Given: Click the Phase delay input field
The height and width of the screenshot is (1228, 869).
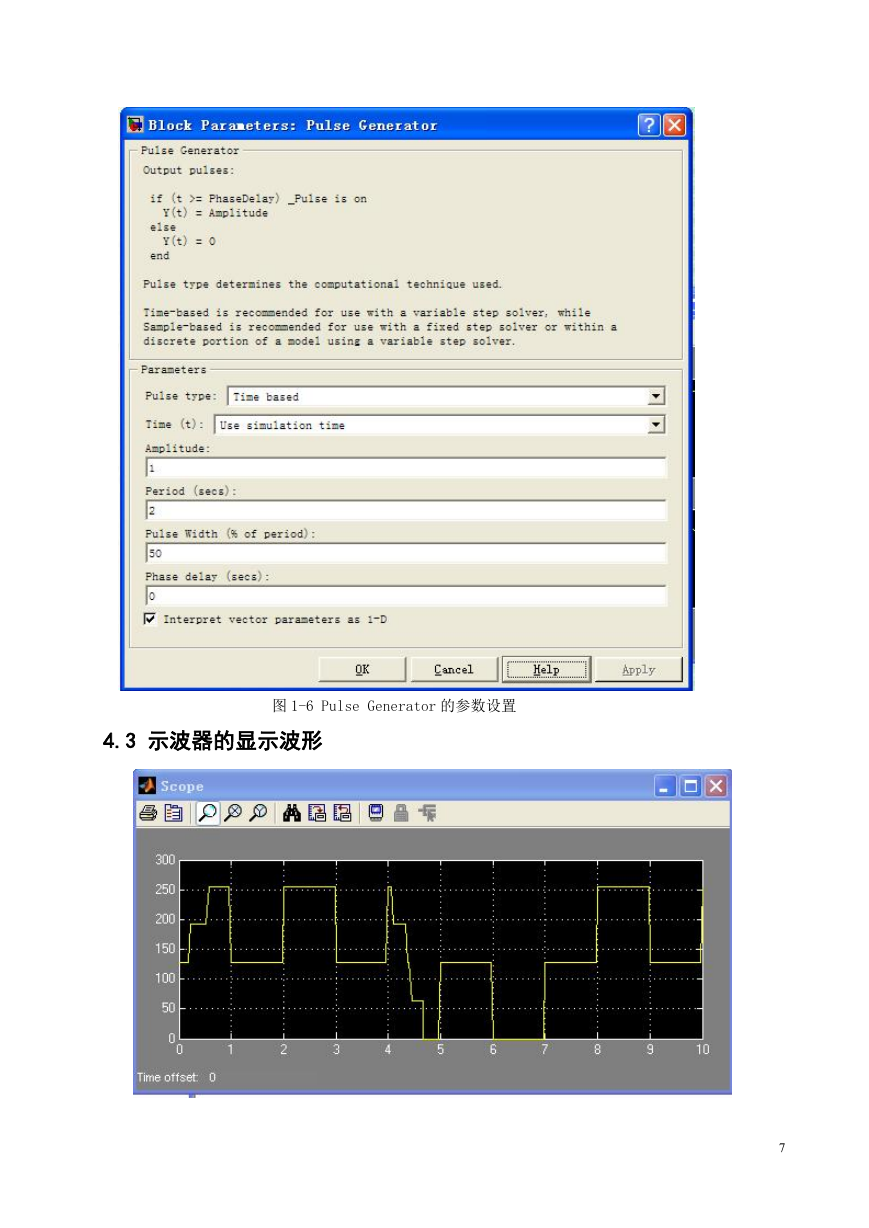Looking at the screenshot, I should (406, 596).
